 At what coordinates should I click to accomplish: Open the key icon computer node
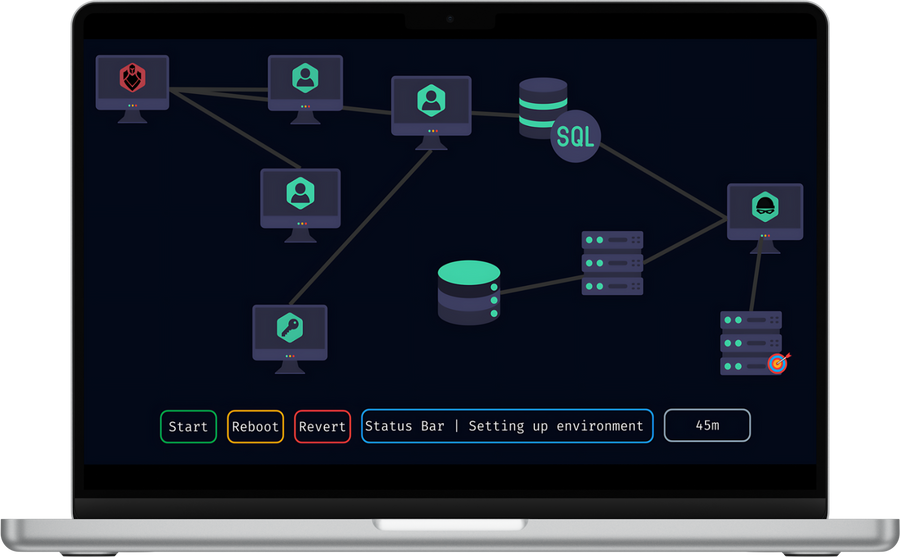(290, 333)
